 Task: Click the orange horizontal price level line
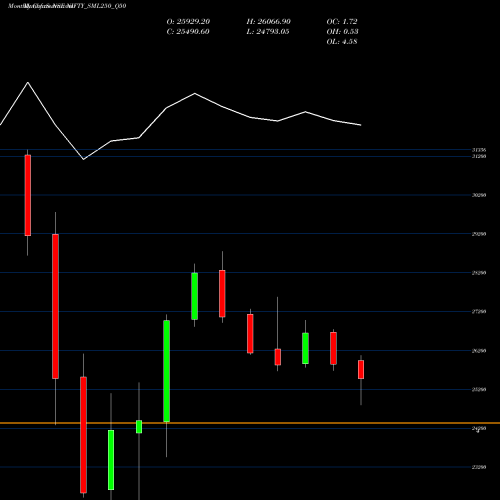click(250, 423)
